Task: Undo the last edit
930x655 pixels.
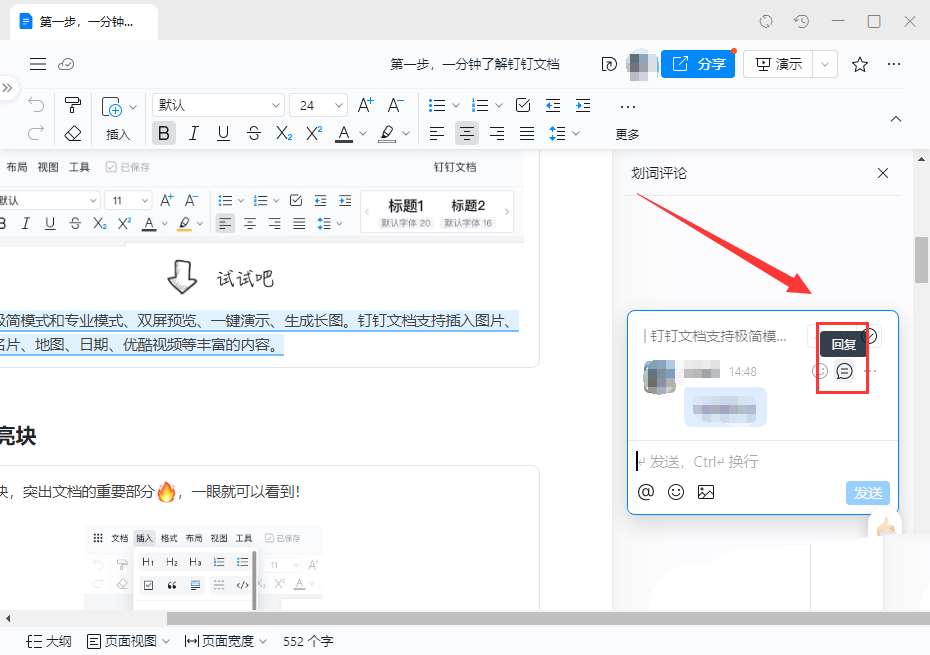Action: (x=36, y=105)
